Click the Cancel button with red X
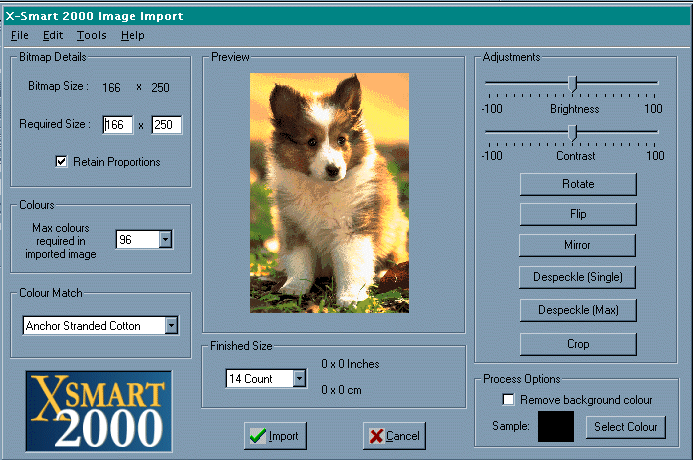Screen dimensions: 693x460 (x=394, y=436)
